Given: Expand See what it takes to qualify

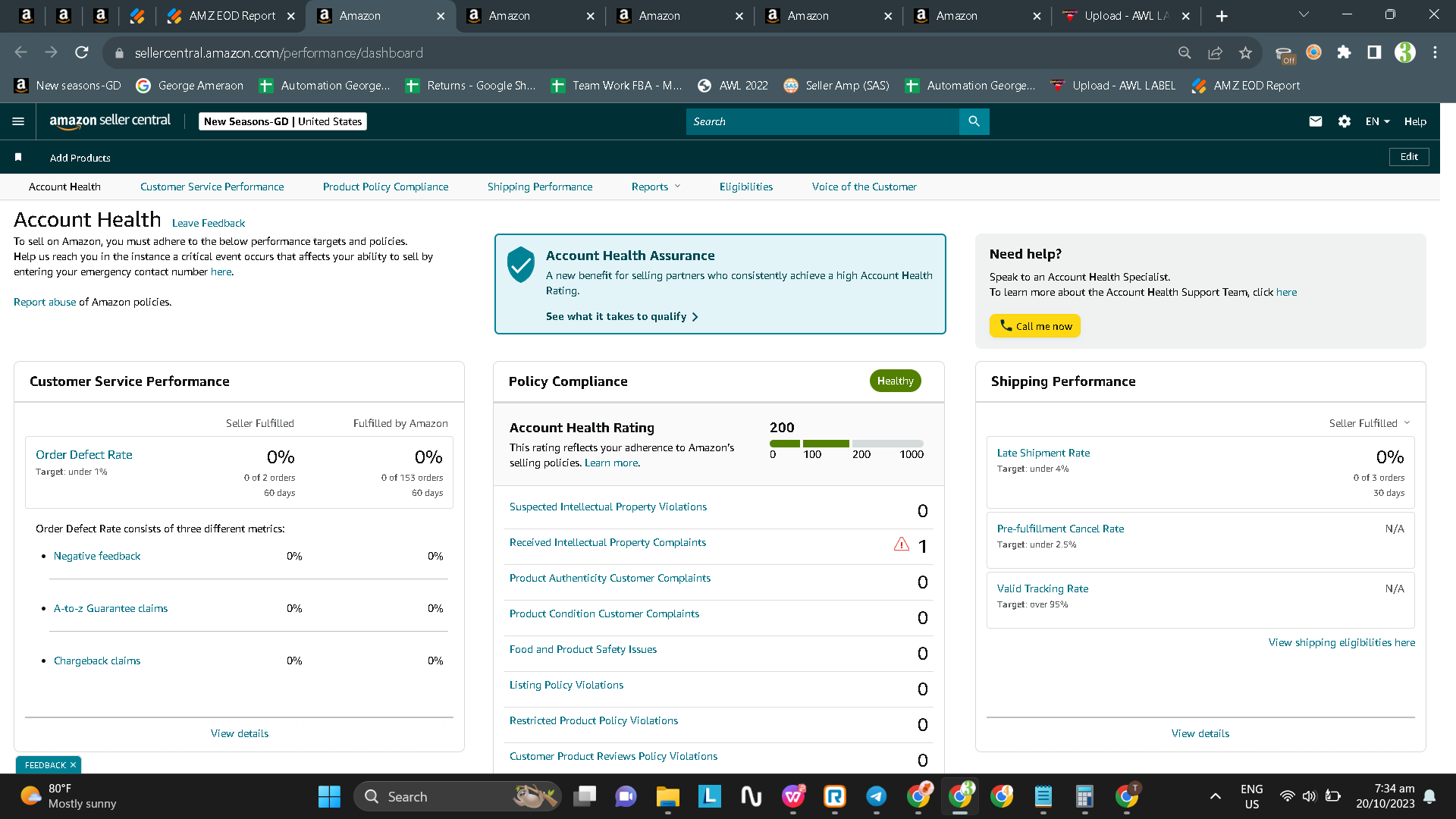Looking at the screenshot, I should pyautogui.click(x=622, y=316).
